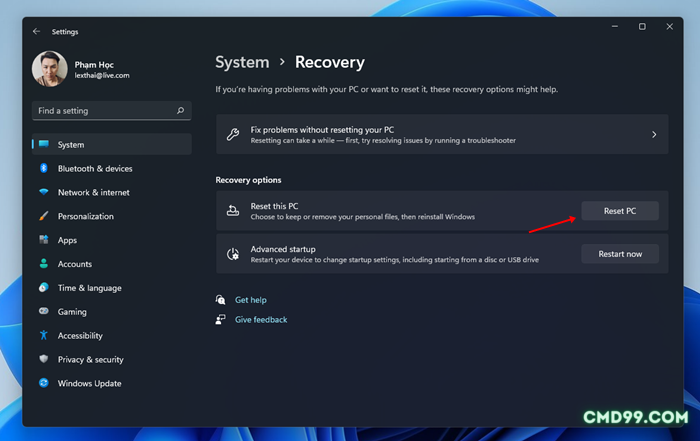The width and height of the screenshot is (700, 441).
Task: Click the Reset PC button
Action: (x=620, y=211)
